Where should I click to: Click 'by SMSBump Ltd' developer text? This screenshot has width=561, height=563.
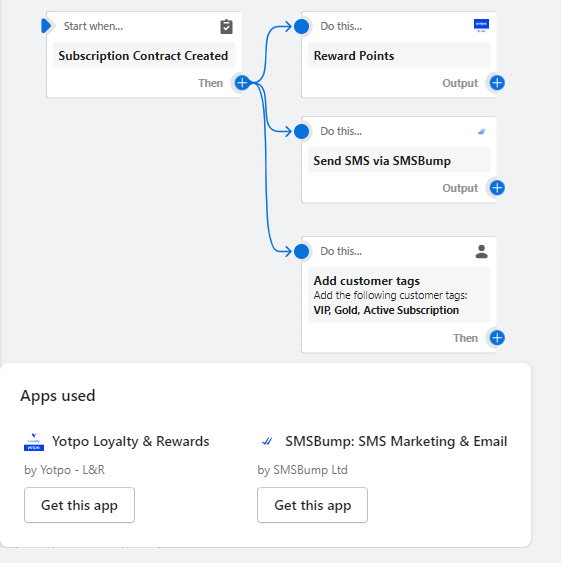pyautogui.click(x=302, y=470)
